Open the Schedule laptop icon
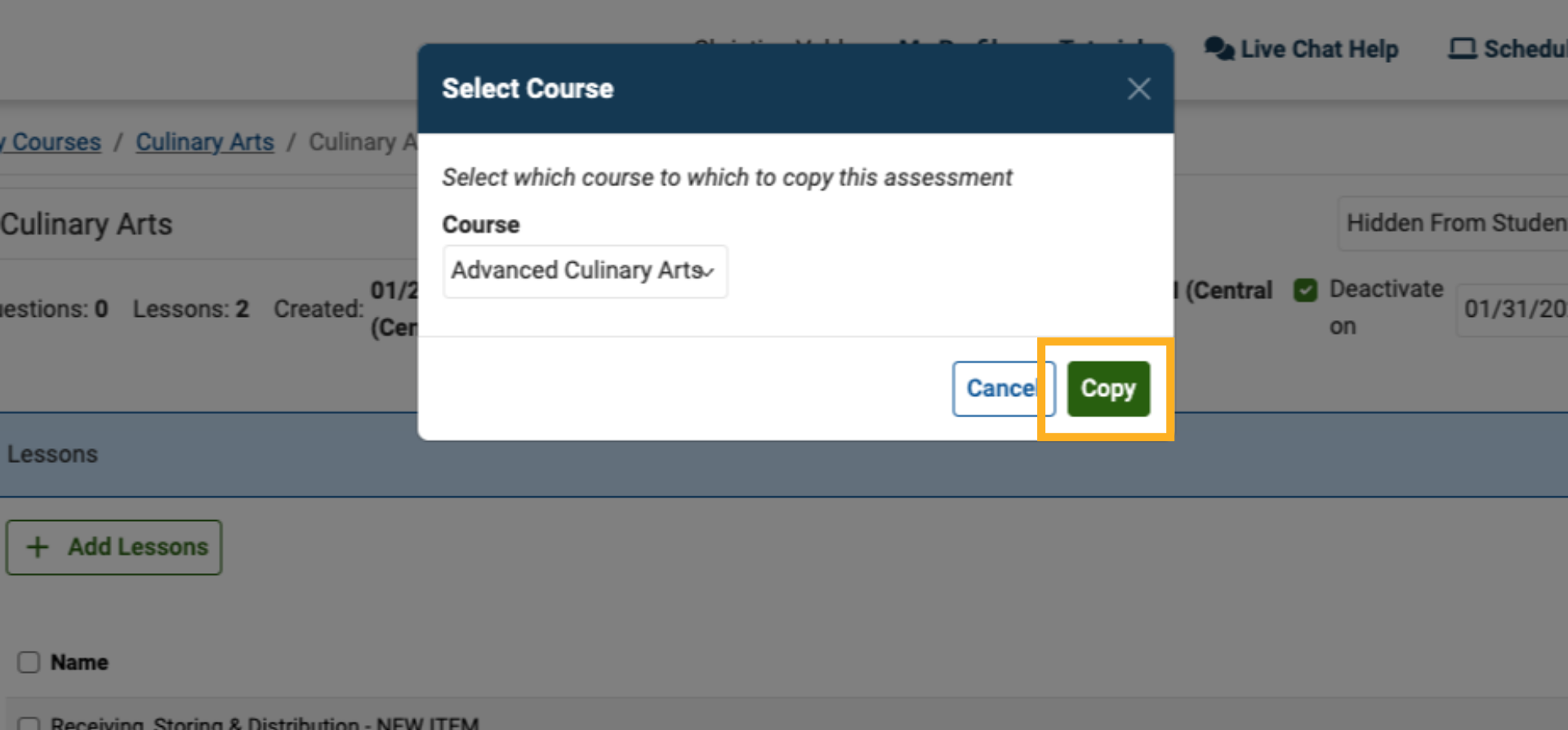 pyautogui.click(x=1462, y=49)
